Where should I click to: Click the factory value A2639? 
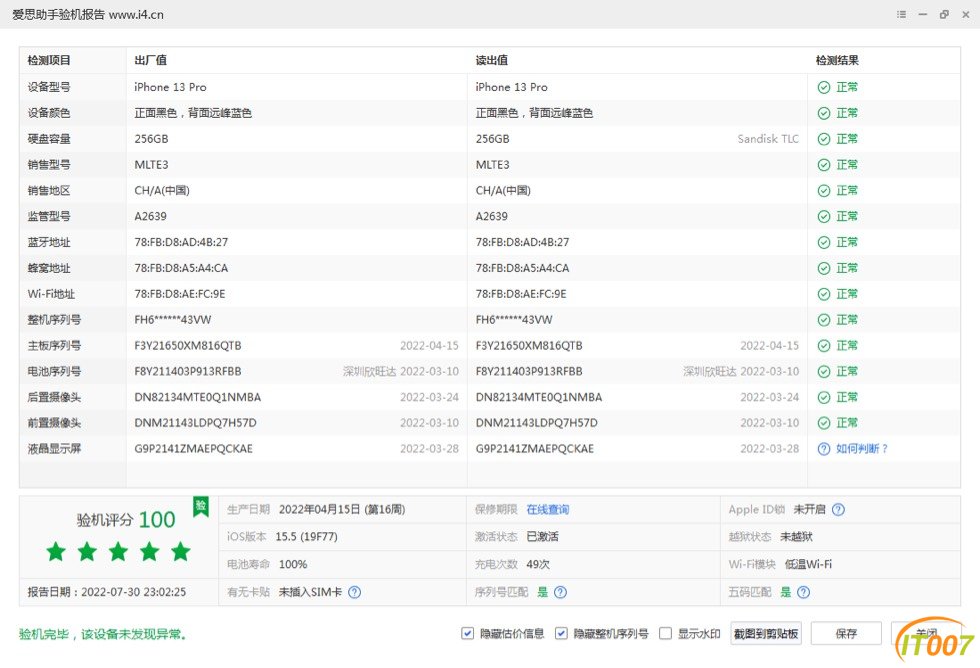[151, 216]
